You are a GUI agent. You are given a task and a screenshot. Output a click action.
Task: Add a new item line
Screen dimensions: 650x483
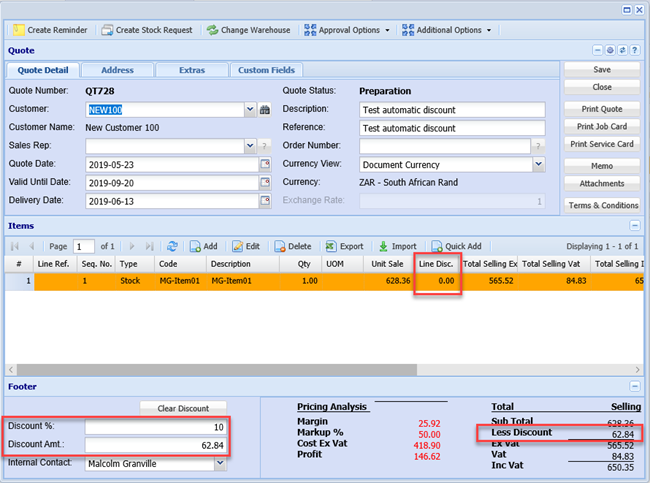click(x=203, y=246)
